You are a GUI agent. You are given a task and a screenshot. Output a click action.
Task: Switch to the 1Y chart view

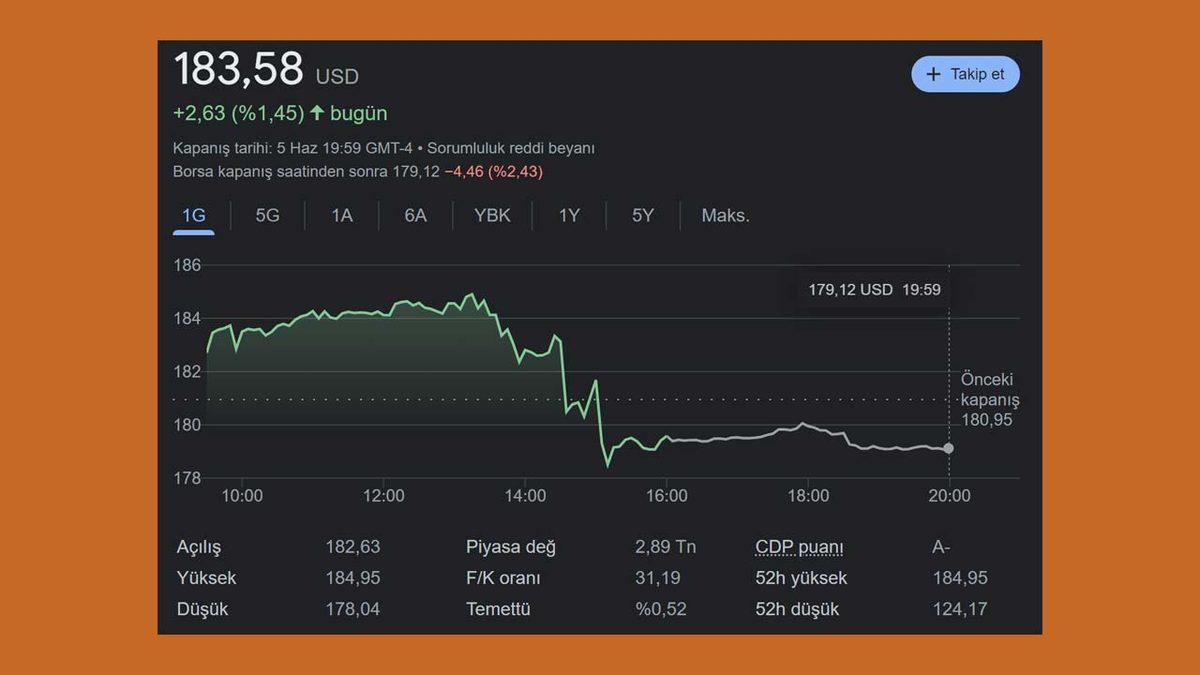click(x=569, y=215)
